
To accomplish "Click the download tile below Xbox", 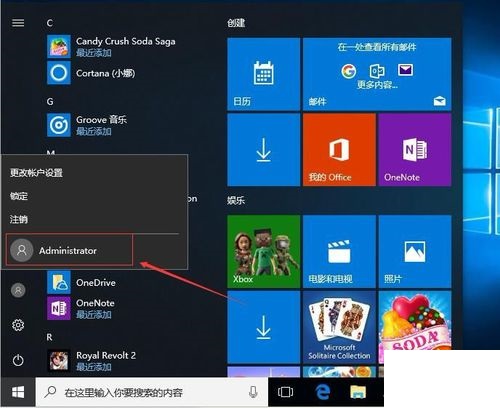I will pyautogui.click(x=263, y=327).
